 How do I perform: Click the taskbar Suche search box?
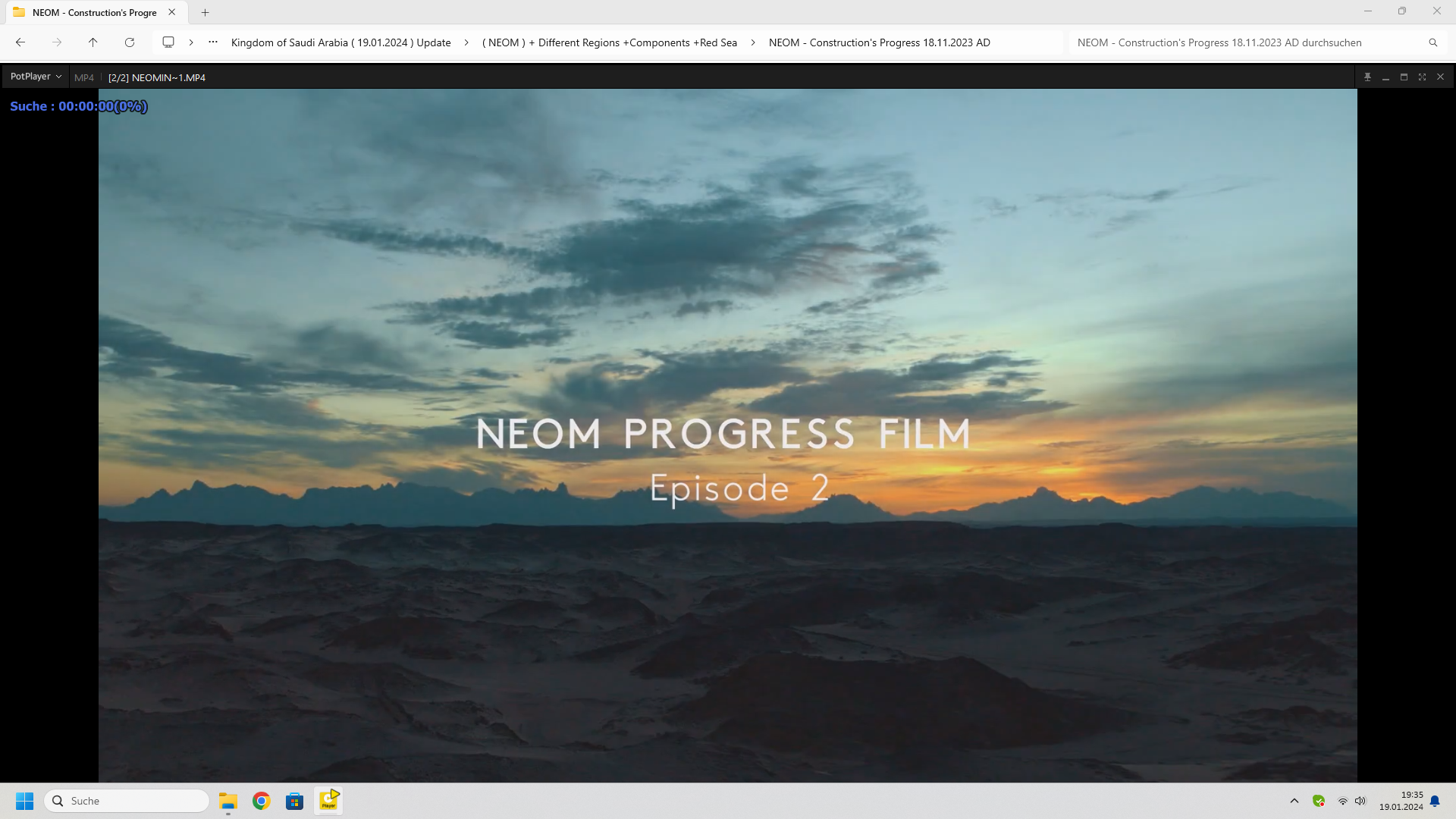coord(127,801)
